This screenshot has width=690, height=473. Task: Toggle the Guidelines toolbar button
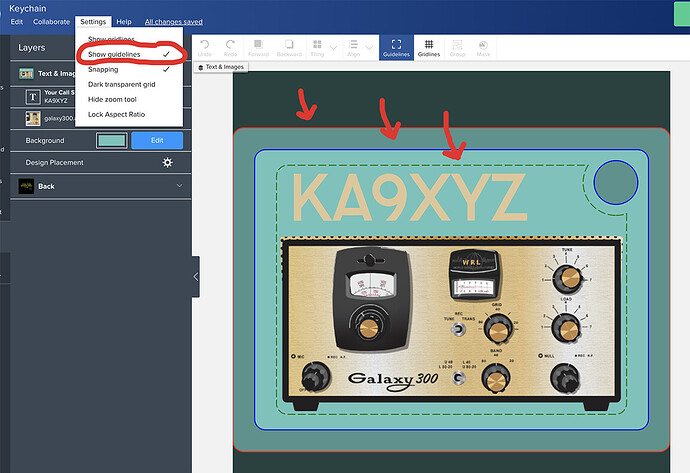click(x=396, y=48)
